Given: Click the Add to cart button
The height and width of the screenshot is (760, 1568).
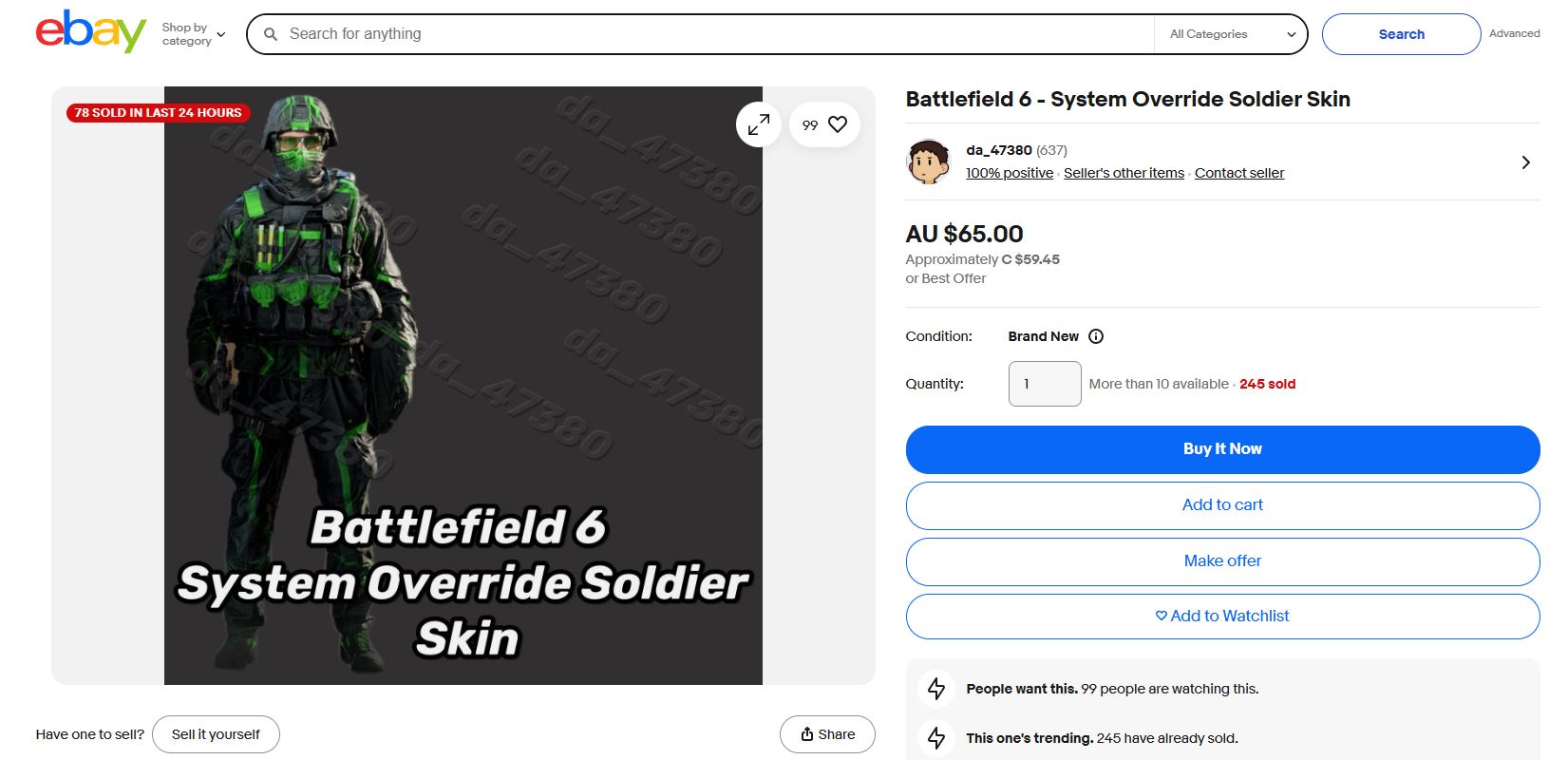Looking at the screenshot, I should click(1222, 505).
